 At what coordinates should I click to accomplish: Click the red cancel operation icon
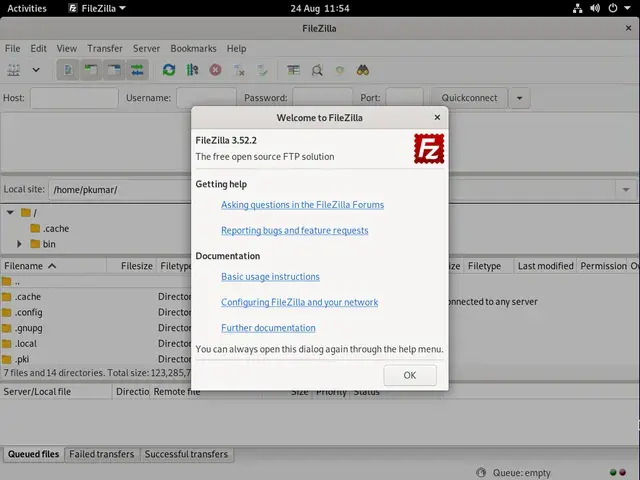click(x=216, y=70)
